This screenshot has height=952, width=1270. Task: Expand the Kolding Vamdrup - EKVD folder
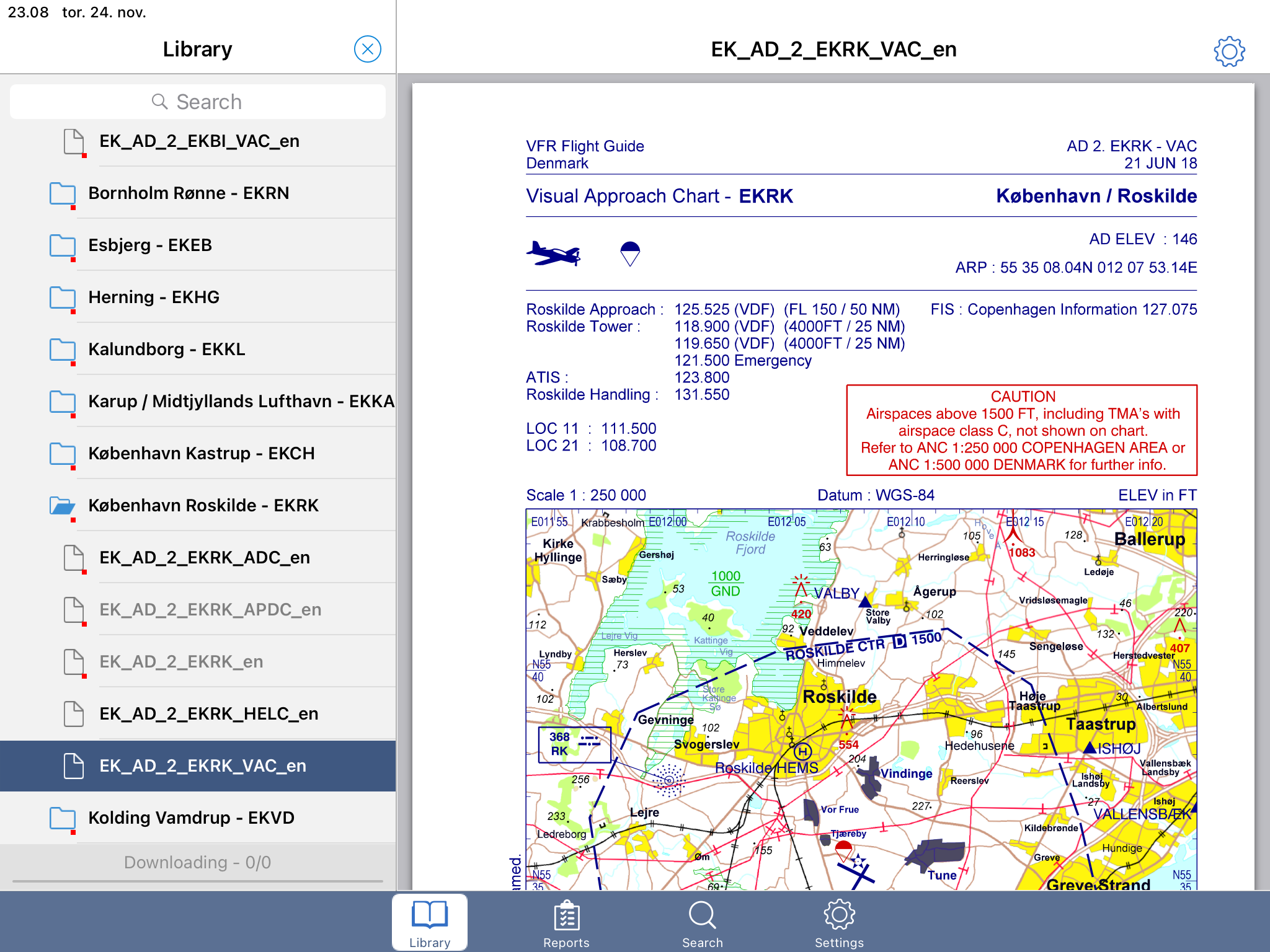coord(198,818)
